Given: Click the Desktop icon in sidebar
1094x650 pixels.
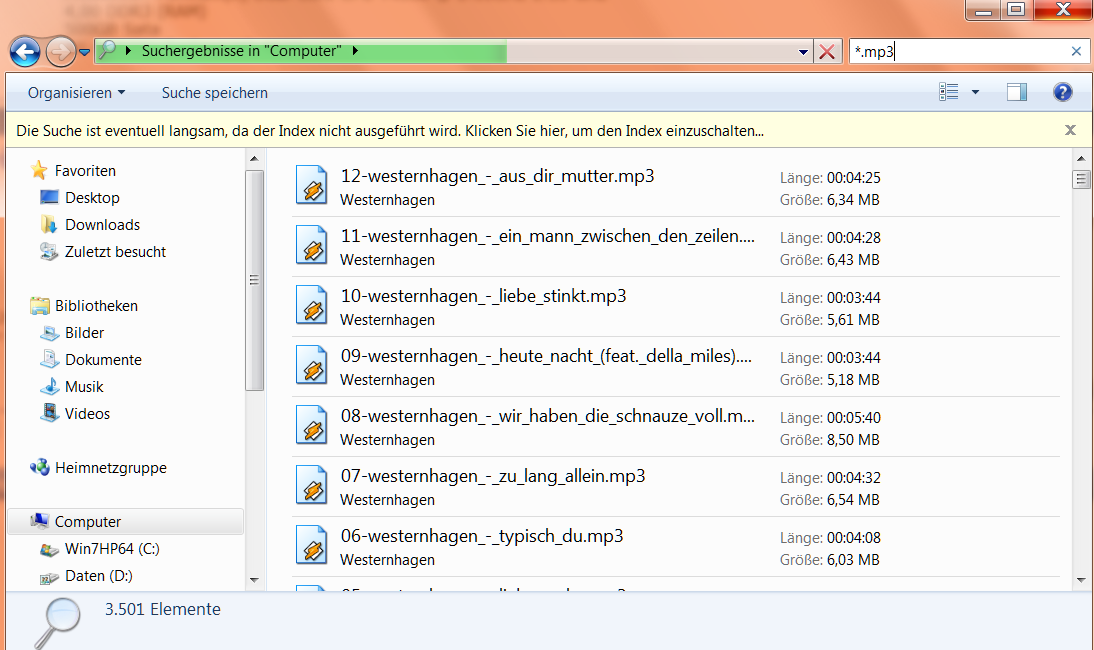Looking at the screenshot, I should (x=49, y=197).
